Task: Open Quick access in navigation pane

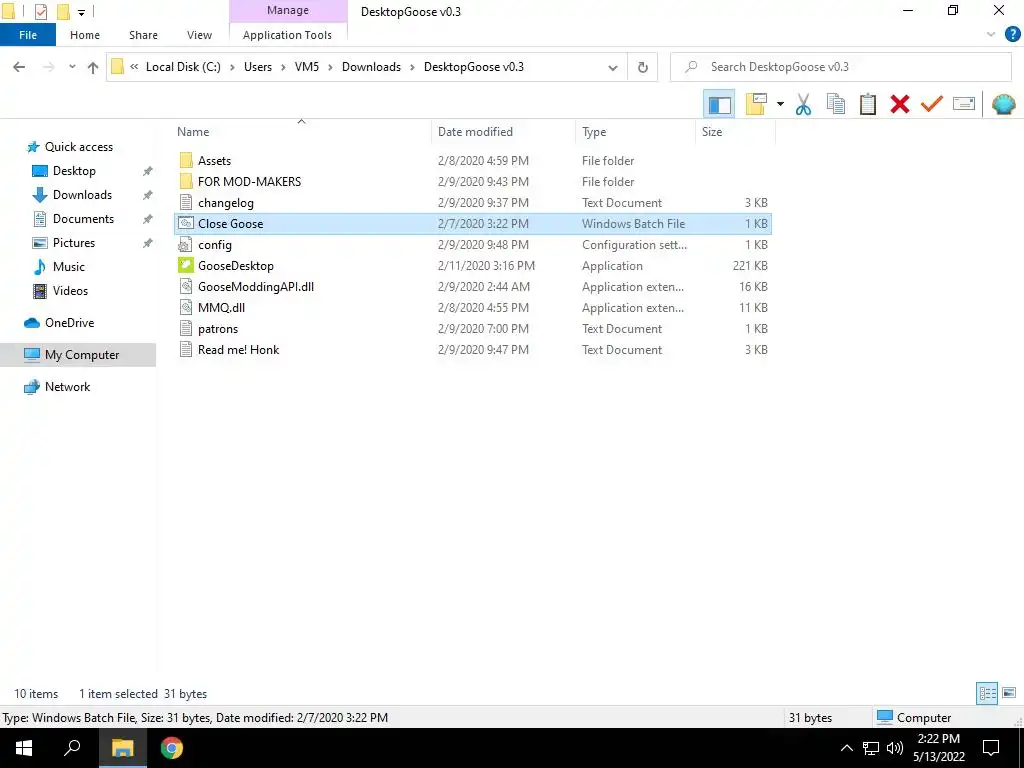Action: [x=78, y=147]
